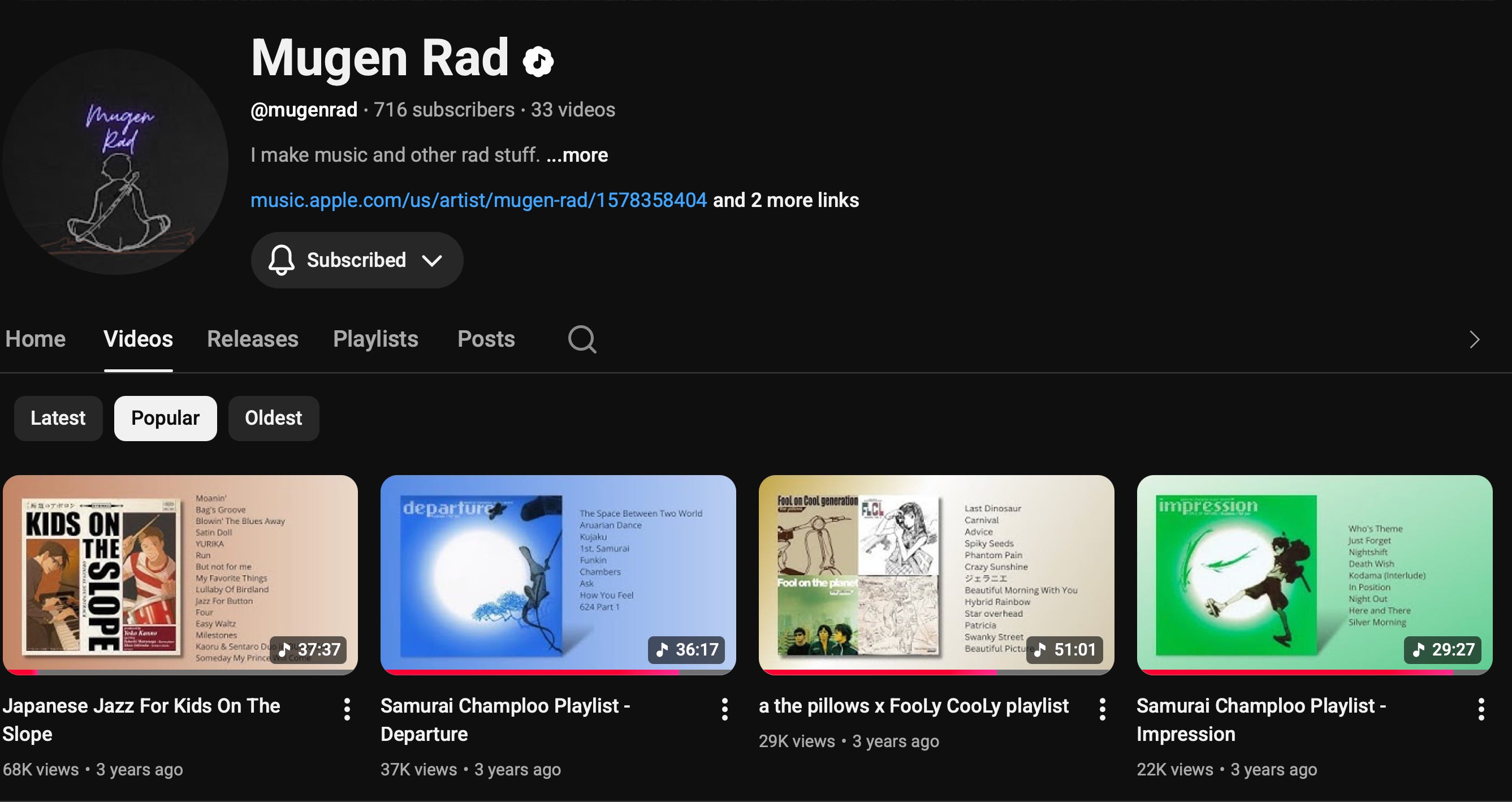
Task: Click the notification bell icon
Action: [281, 260]
